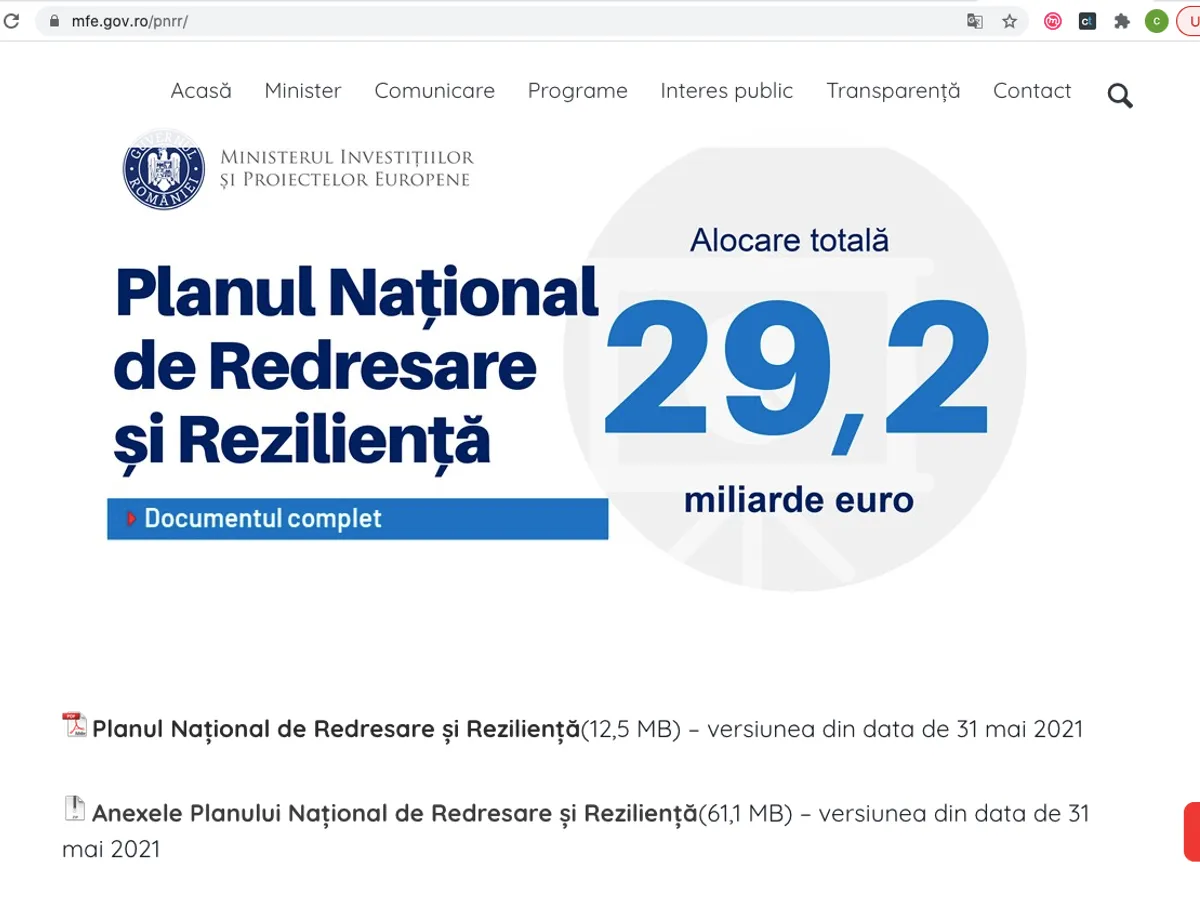Click the address bar showing mfe.gov.ro/pnrr/
The height and width of the screenshot is (900, 1200).
pyautogui.click(x=500, y=21)
